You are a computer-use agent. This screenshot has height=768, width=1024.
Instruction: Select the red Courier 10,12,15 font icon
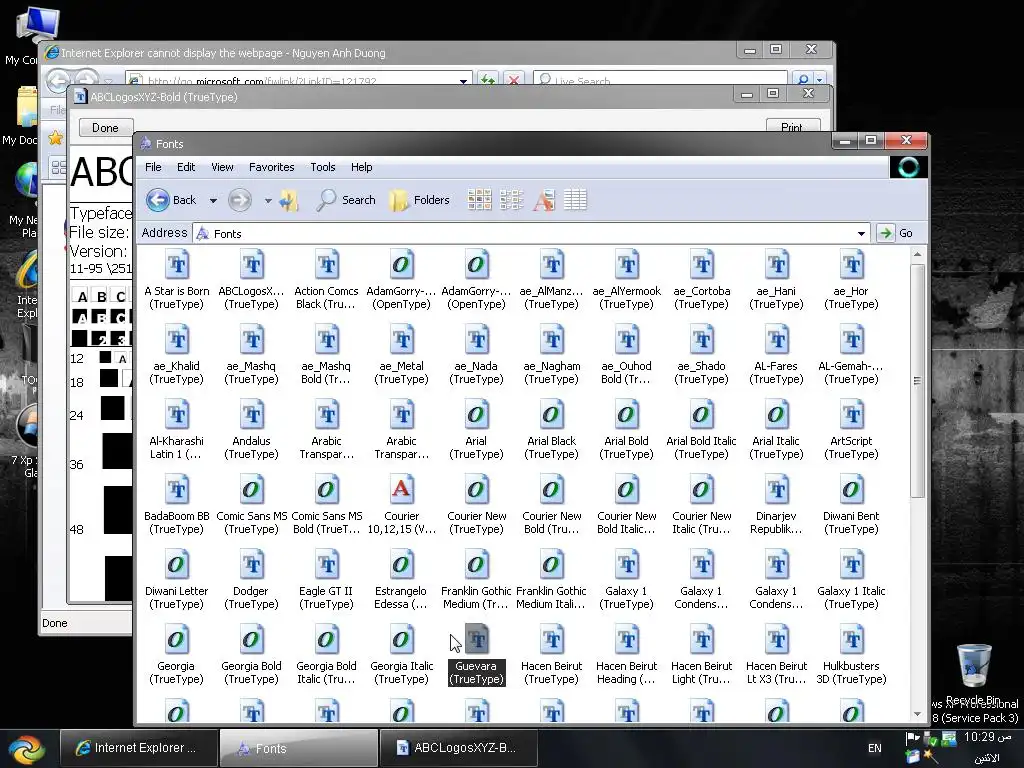coord(402,490)
